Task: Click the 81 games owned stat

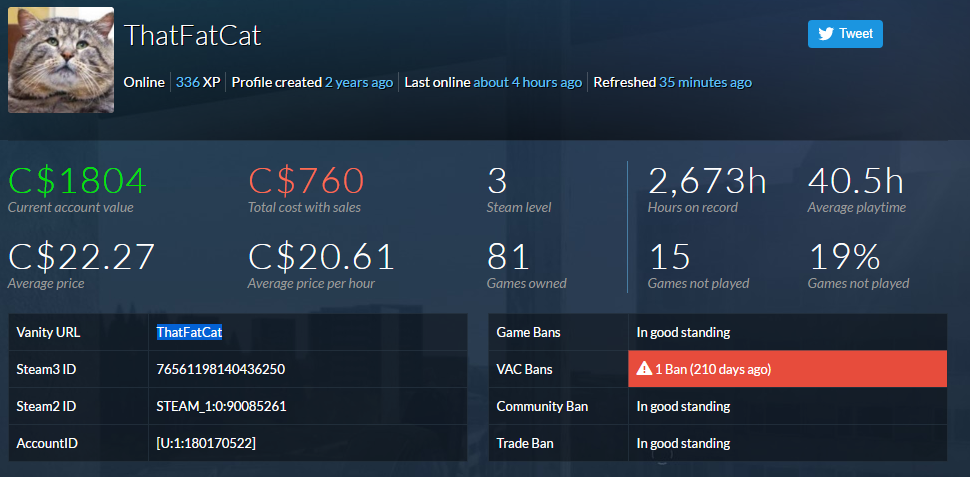Action: pos(508,256)
